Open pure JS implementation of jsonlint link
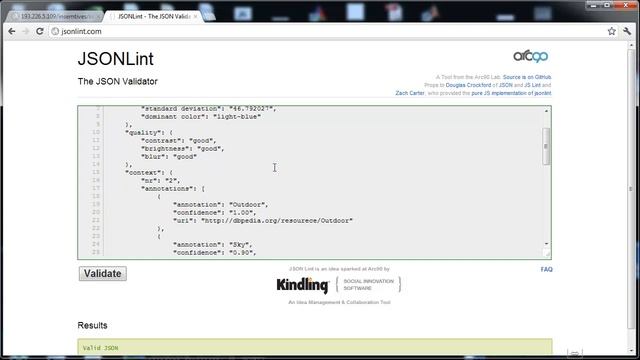 pyautogui.click(x=511, y=93)
